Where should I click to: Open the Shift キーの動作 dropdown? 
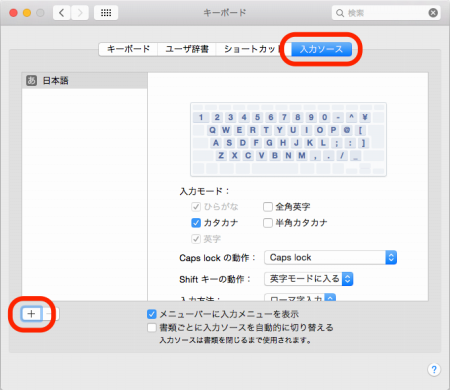tap(309, 279)
